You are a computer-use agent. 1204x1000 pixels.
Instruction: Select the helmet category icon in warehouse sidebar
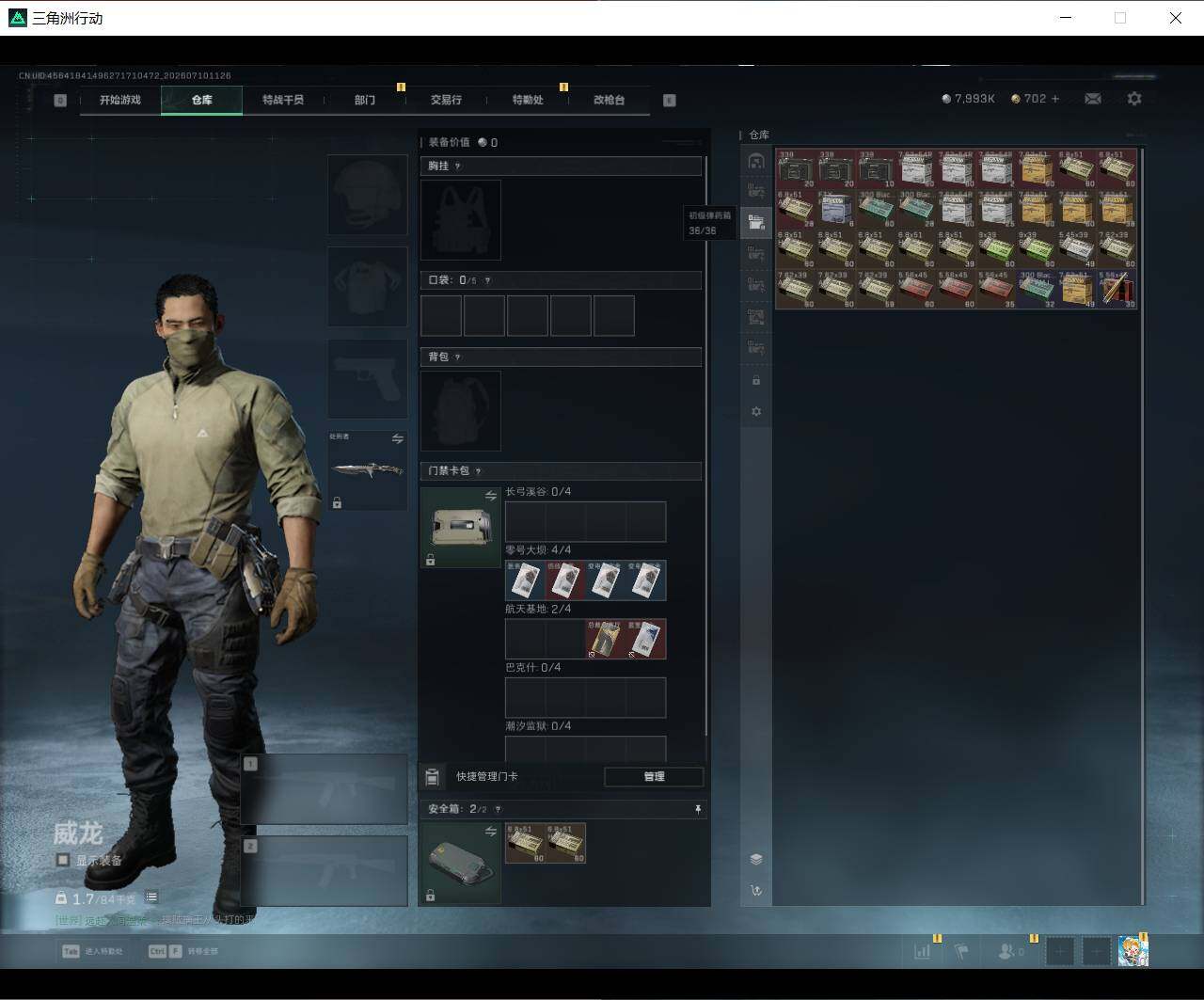756,161
